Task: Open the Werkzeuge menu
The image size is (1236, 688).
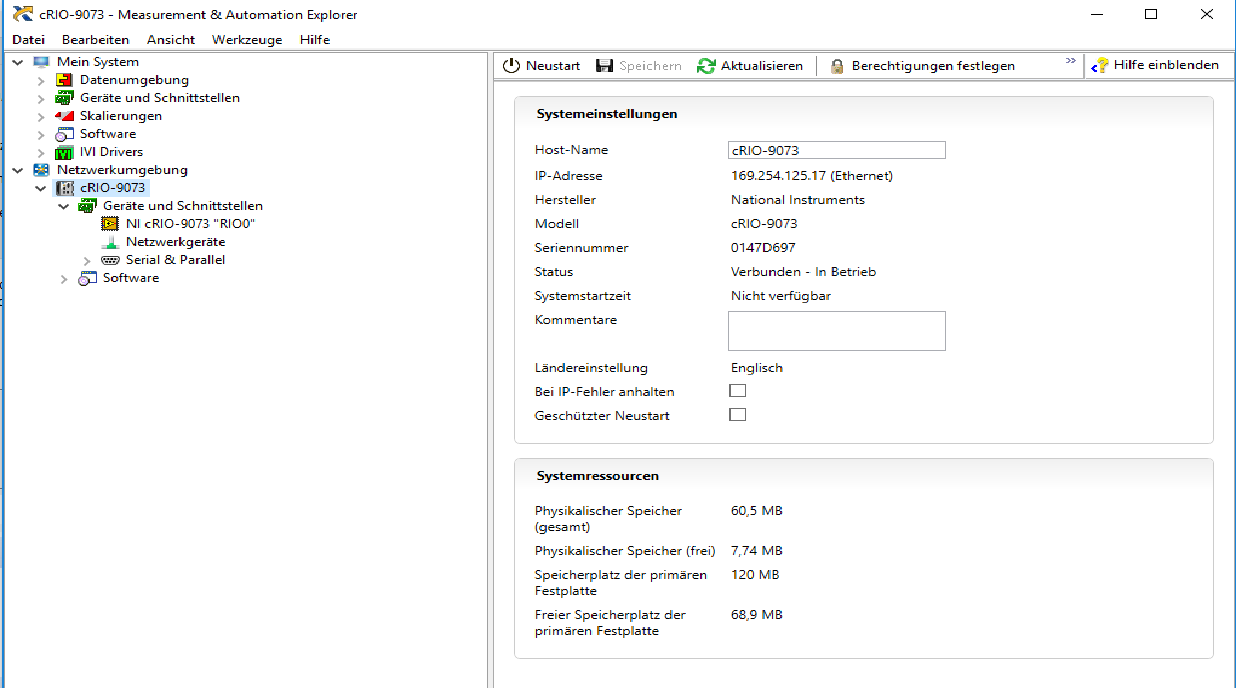Action: click(247, 40)
